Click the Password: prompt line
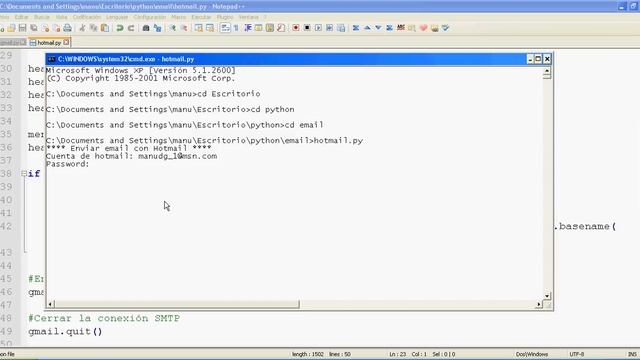This screenshot has width=640, height=360. coord(67,164)
